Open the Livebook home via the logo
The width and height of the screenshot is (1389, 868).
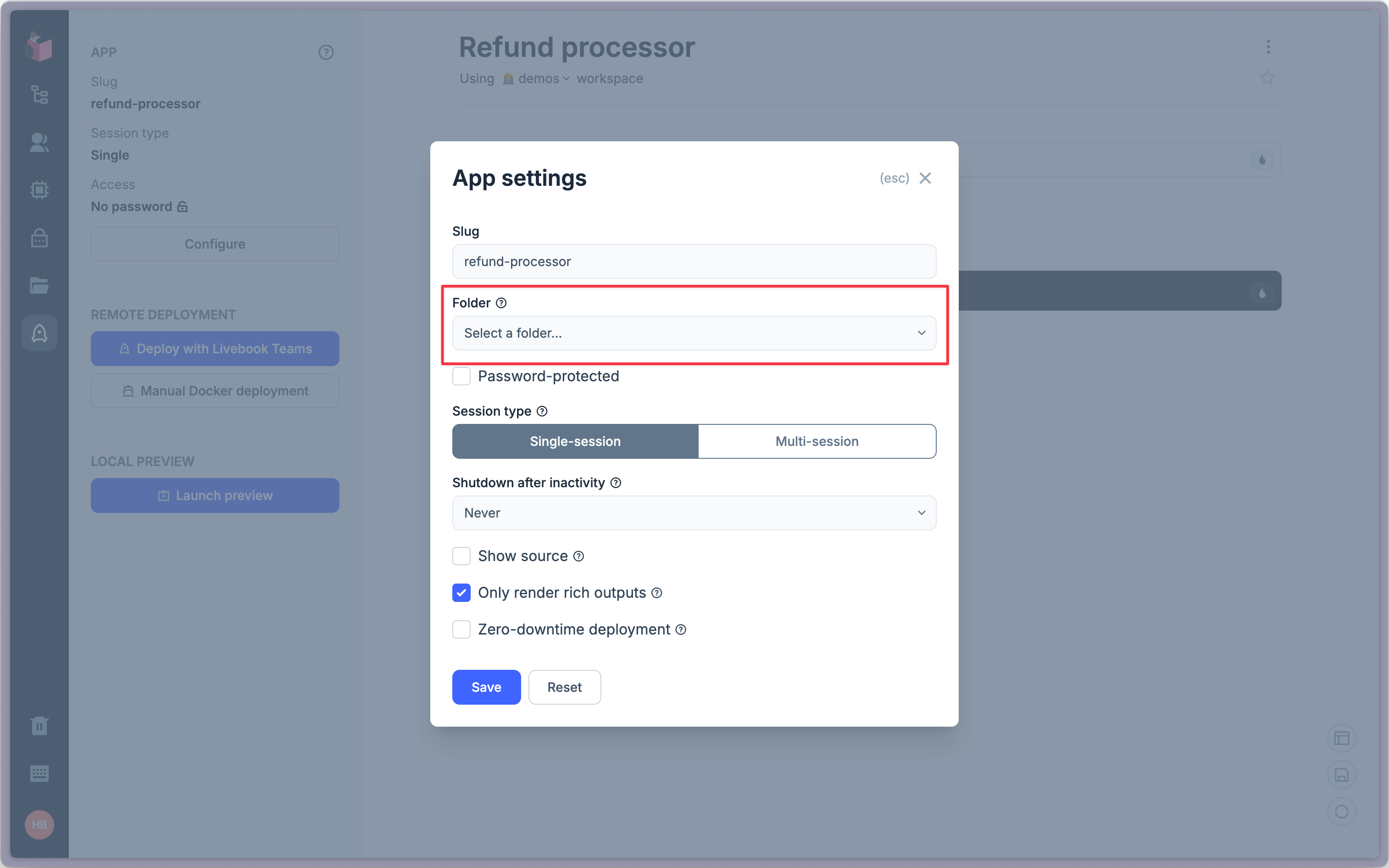[x=39, y=46]
